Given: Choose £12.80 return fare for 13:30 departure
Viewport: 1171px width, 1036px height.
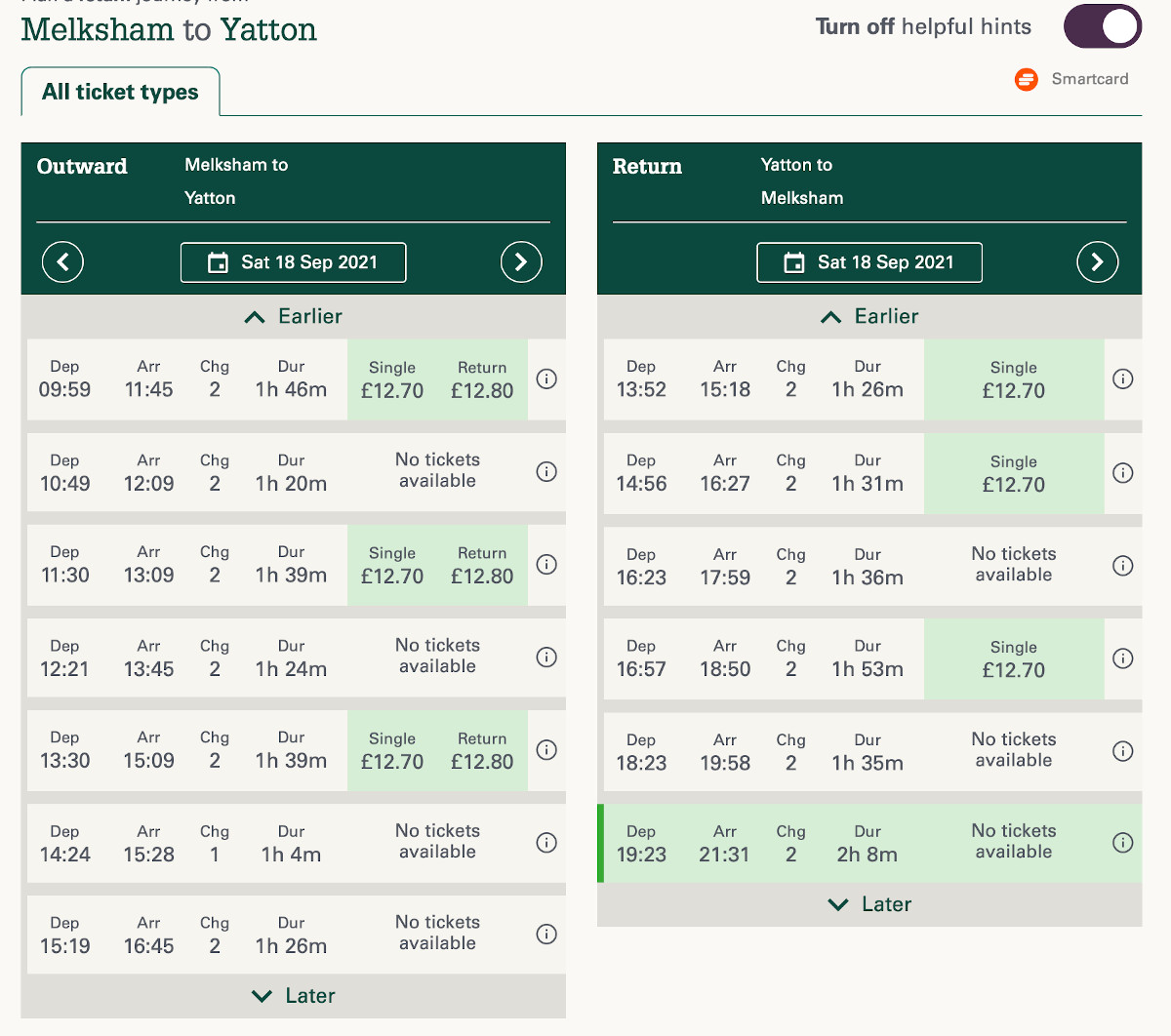Looking at the screenshot, I should [x=482, y=751].
